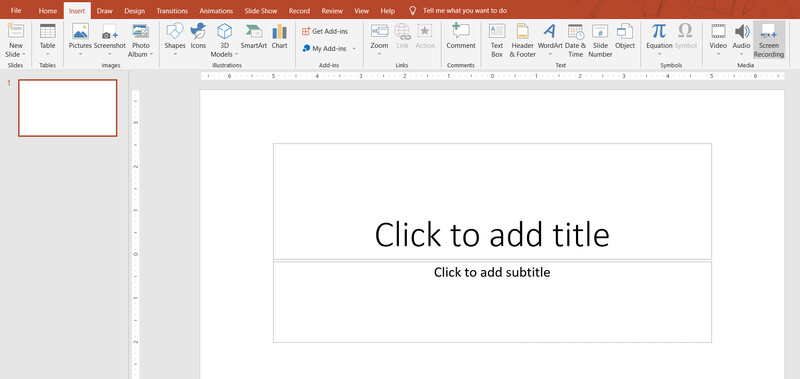Expand the My Add-ins dropdown arrow
The height and width of the screenshot is (379, 800).
354,49
